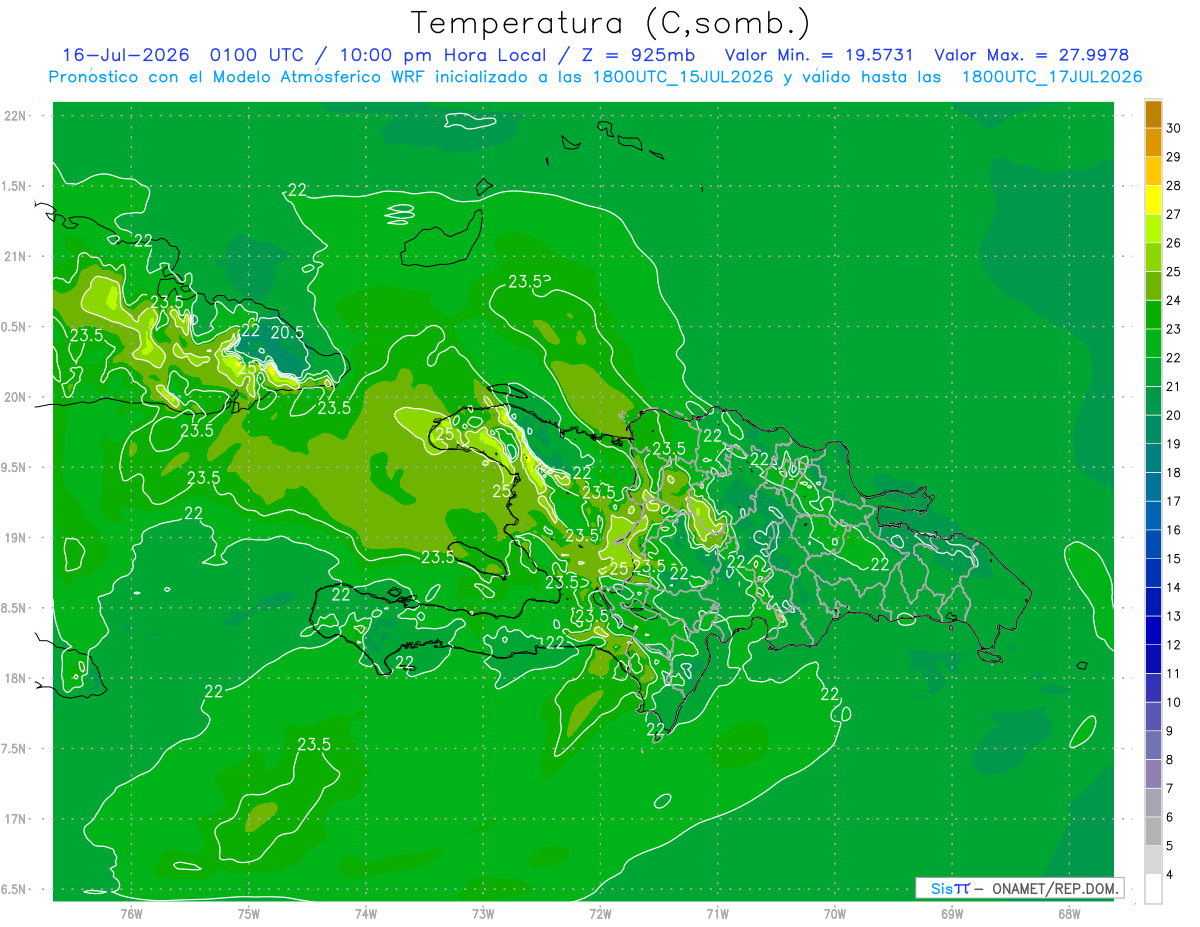Click the green legend band between 22 and 23
The width and height of the screenshot is (1200, 927).
(1153, 343)
